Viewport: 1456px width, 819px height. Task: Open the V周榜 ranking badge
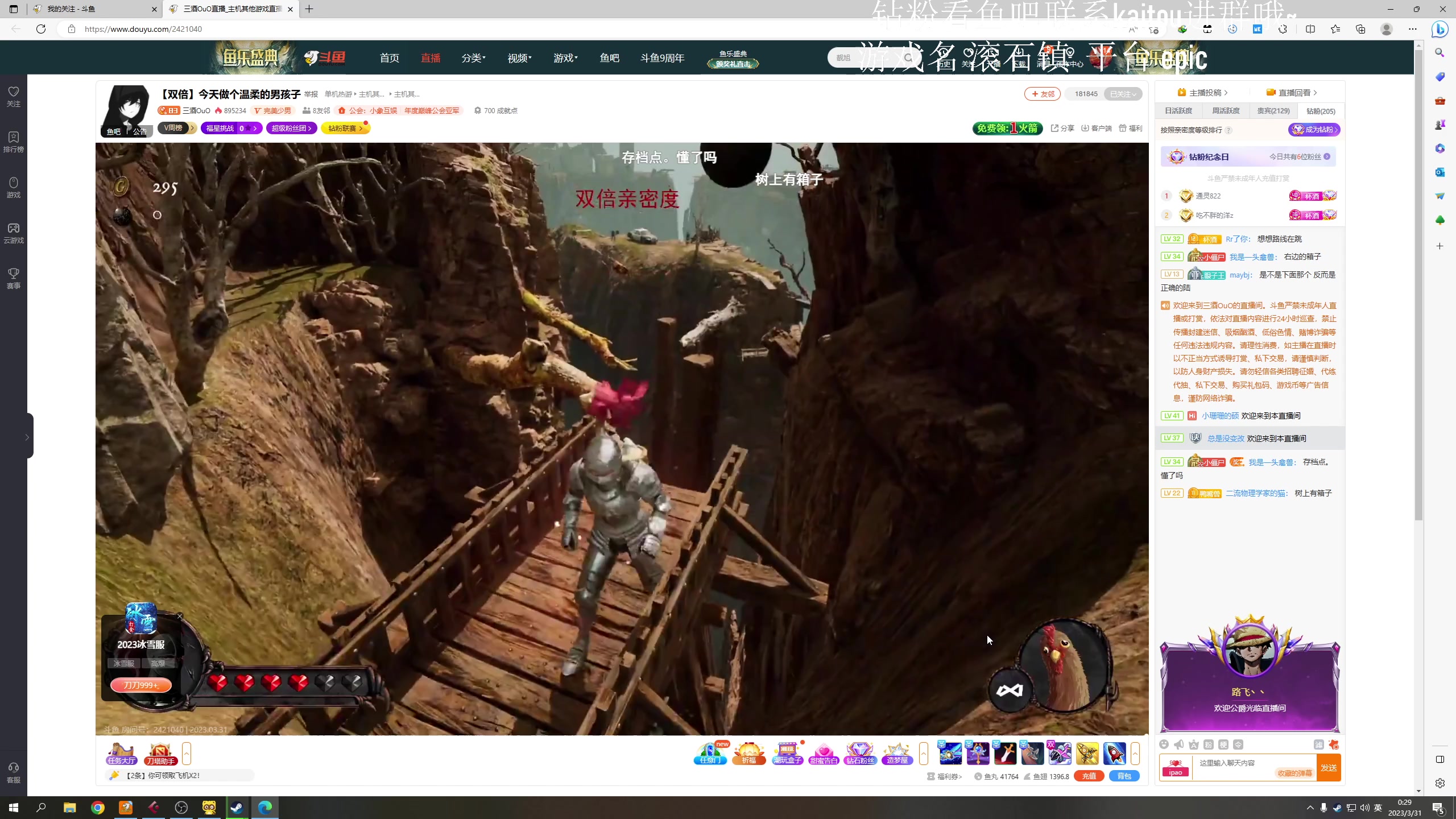(177, 128)
